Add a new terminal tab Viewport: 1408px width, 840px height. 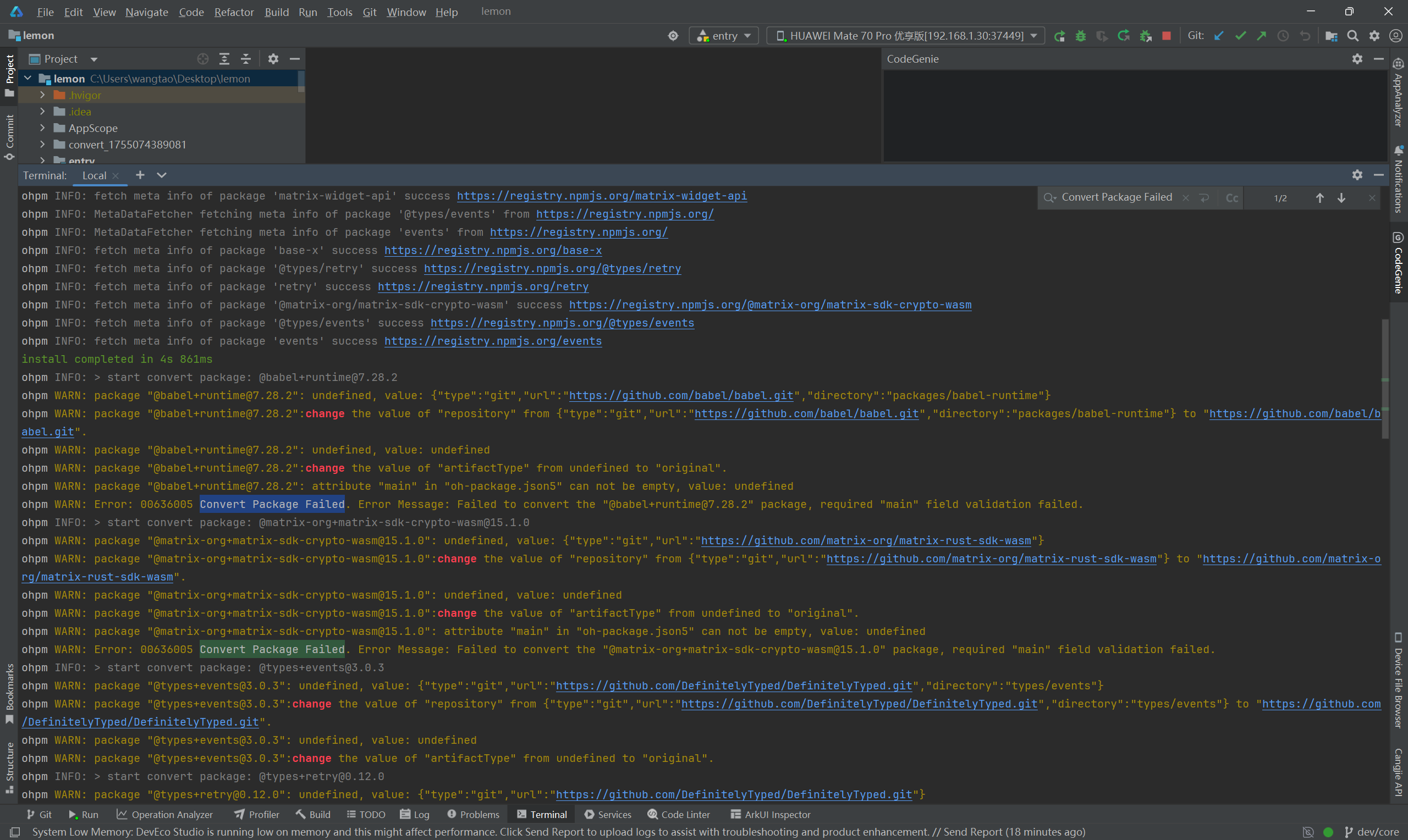tap(140, 175)
